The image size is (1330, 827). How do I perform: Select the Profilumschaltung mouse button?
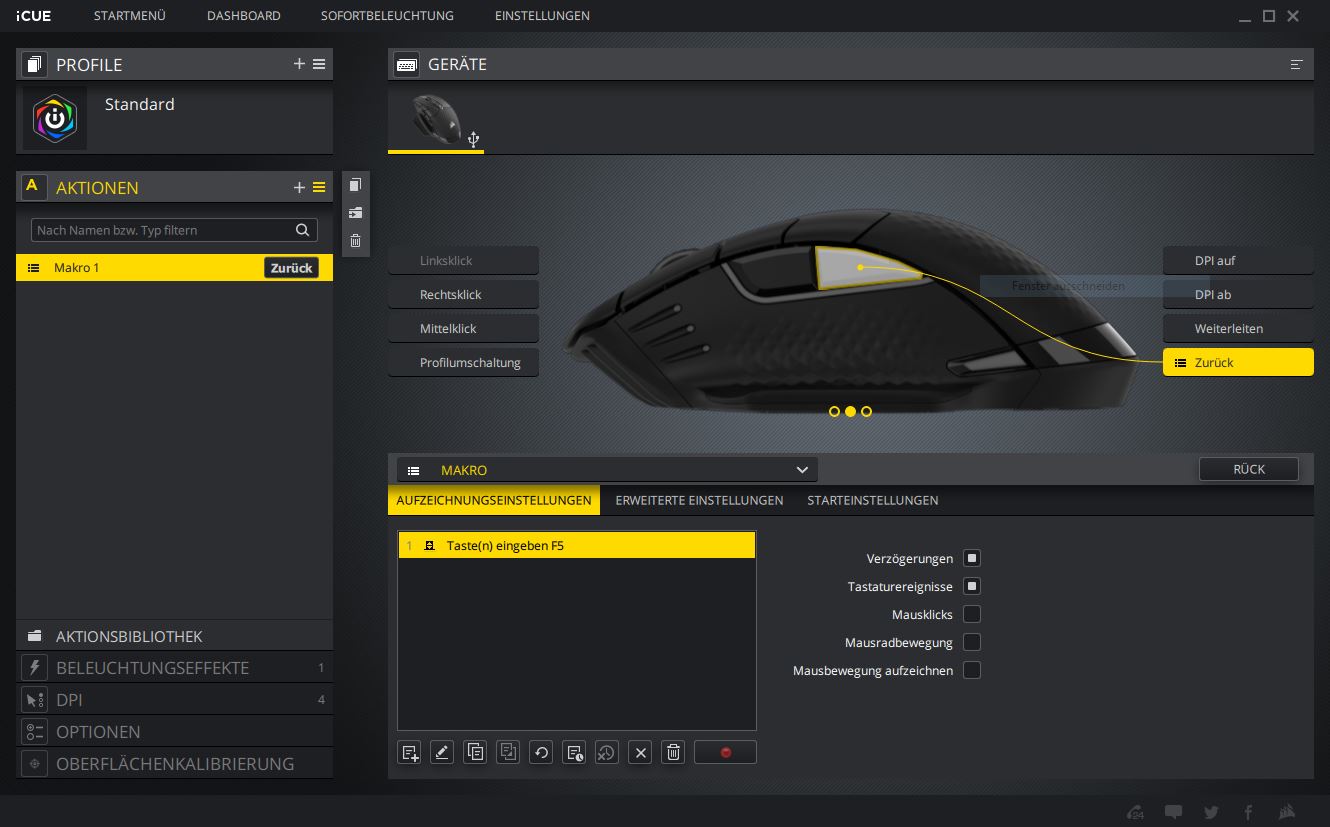463,363
